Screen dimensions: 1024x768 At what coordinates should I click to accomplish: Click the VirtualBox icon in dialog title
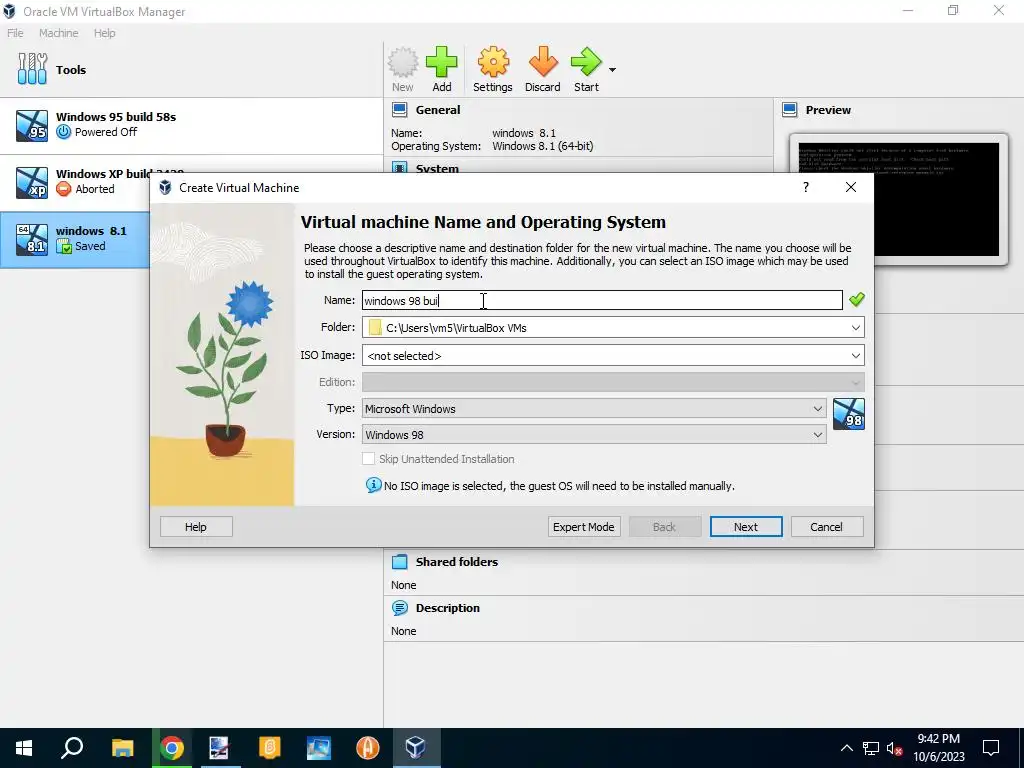pyautogui.click(x=166, y=187)
